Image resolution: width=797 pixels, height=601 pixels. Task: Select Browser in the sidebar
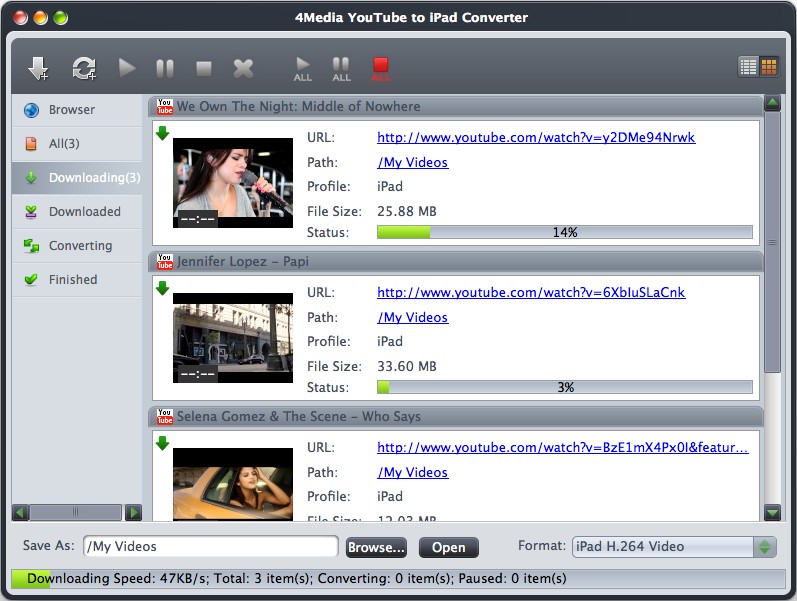click(72, 110)
